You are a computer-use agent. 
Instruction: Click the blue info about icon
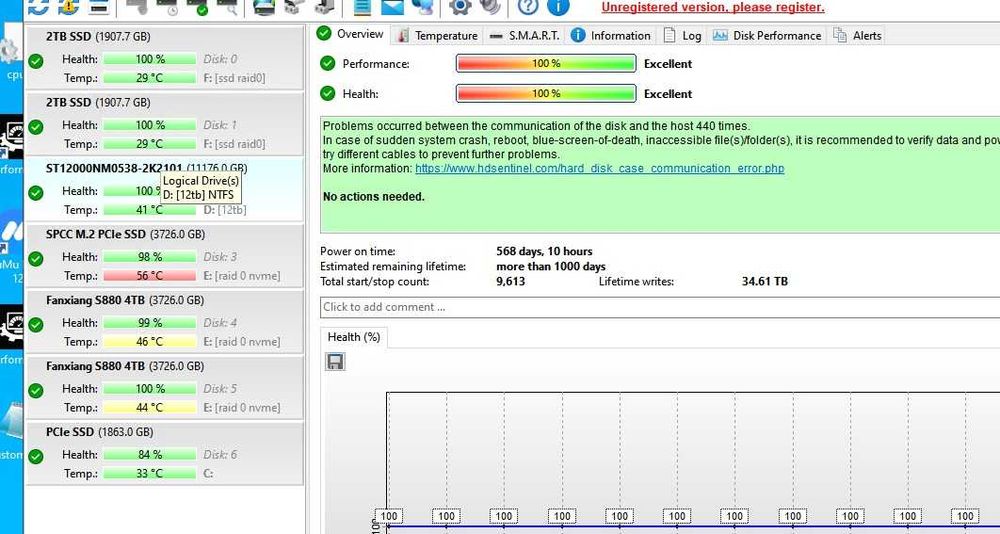click(x=558, y=6)
